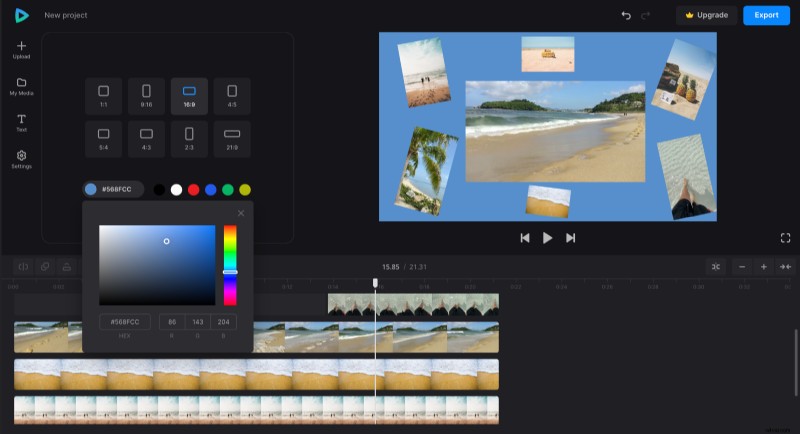Select the Text tool
The width and height of the screenshot is (800, 434).
[x=21, y=123]
